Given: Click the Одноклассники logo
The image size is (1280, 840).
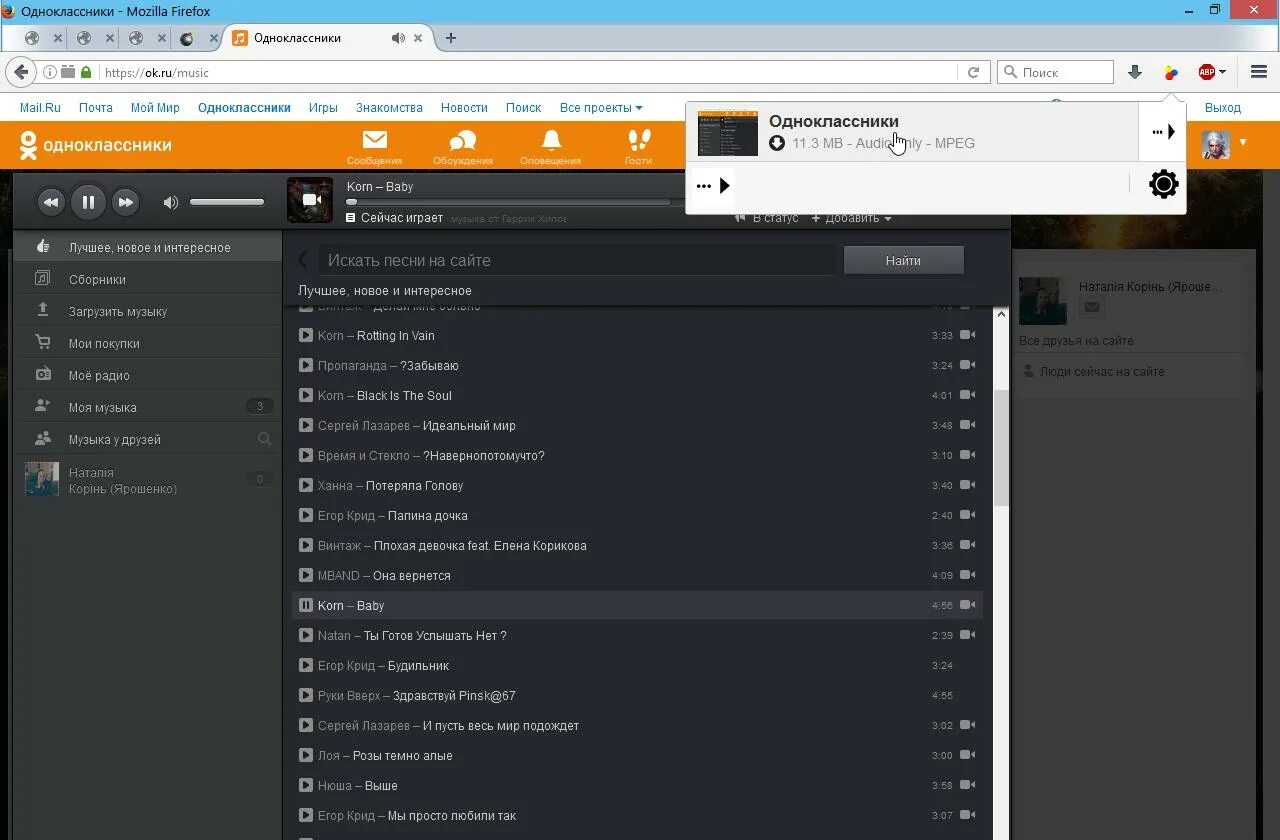Looking at the screenshot, I should (x=96, y=145).
